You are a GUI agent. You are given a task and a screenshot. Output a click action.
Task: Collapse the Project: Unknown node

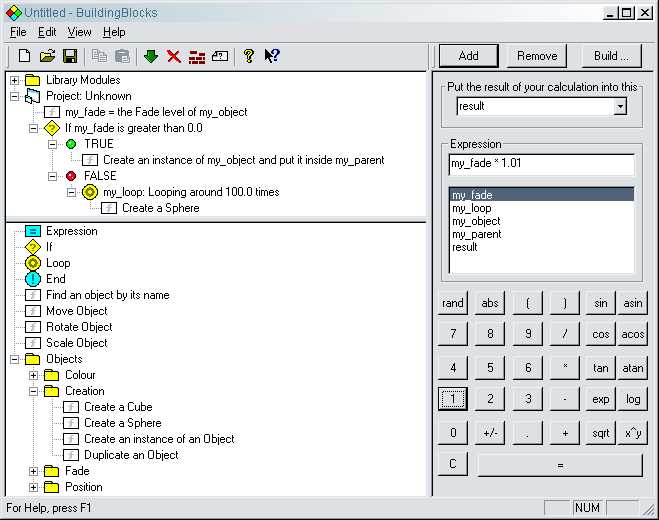[14, 96]
